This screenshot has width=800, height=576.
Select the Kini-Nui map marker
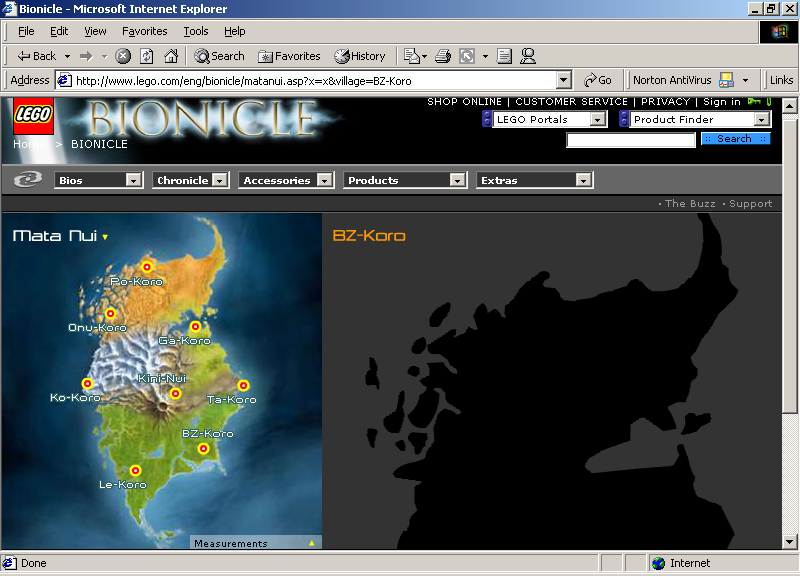coord(176,393)
